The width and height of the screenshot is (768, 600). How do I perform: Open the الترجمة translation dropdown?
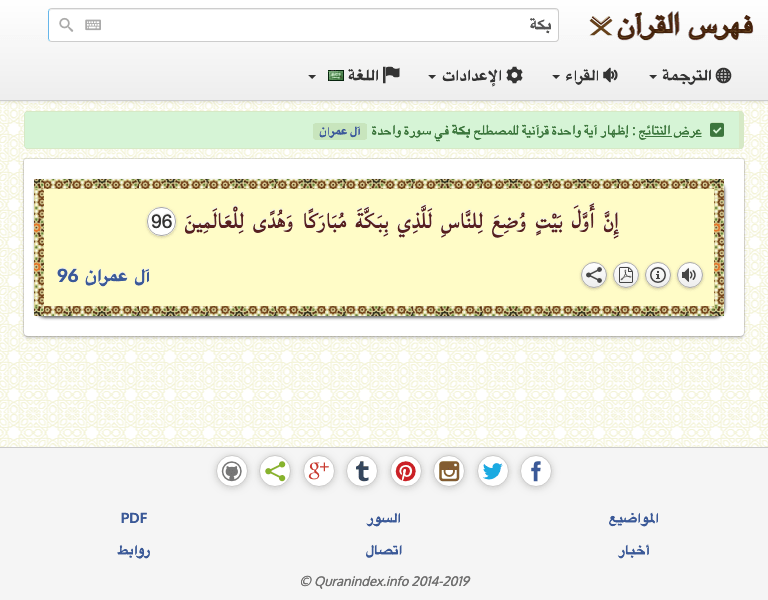point(690,75)
